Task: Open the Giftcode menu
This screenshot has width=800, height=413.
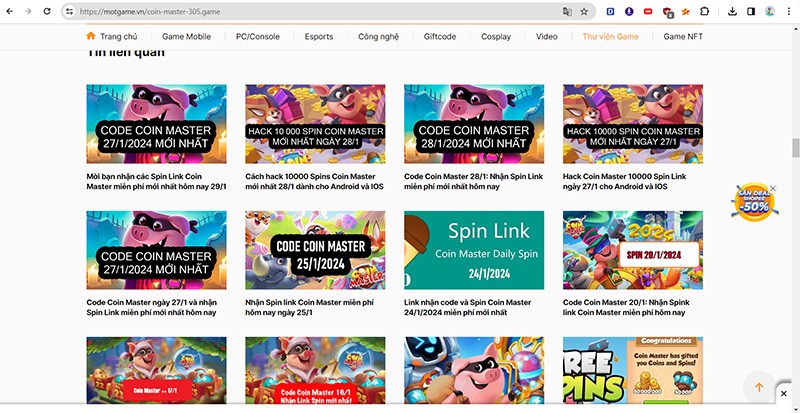Action: click(440, 36)
